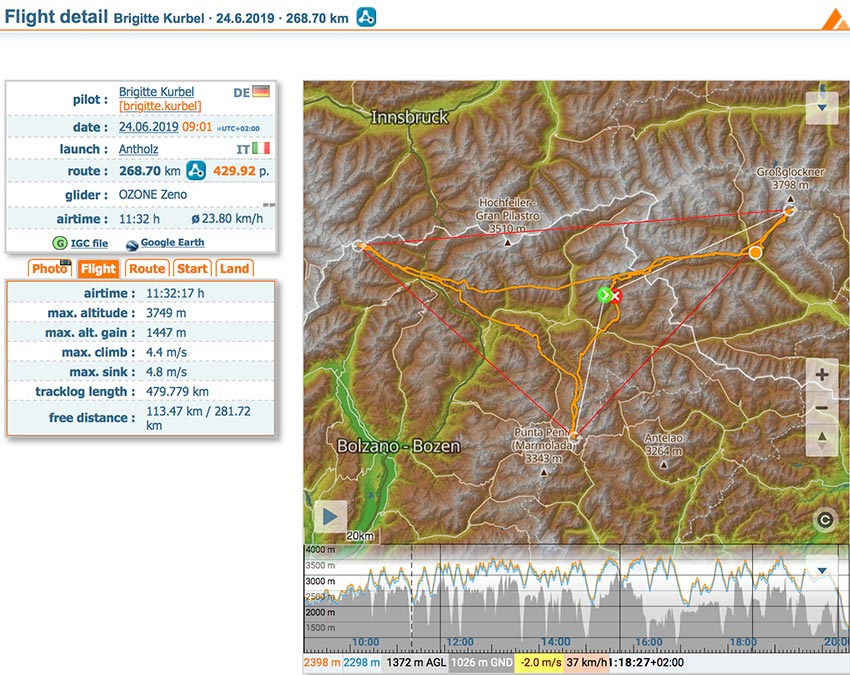Click the green G icon beside IGC file
Viewport: 850px width, 675px height.
(x=60, y=243)
